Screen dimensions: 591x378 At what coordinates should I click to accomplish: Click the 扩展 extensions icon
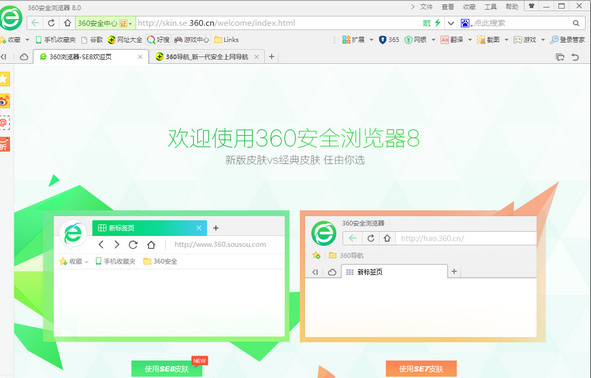point(354,40)
